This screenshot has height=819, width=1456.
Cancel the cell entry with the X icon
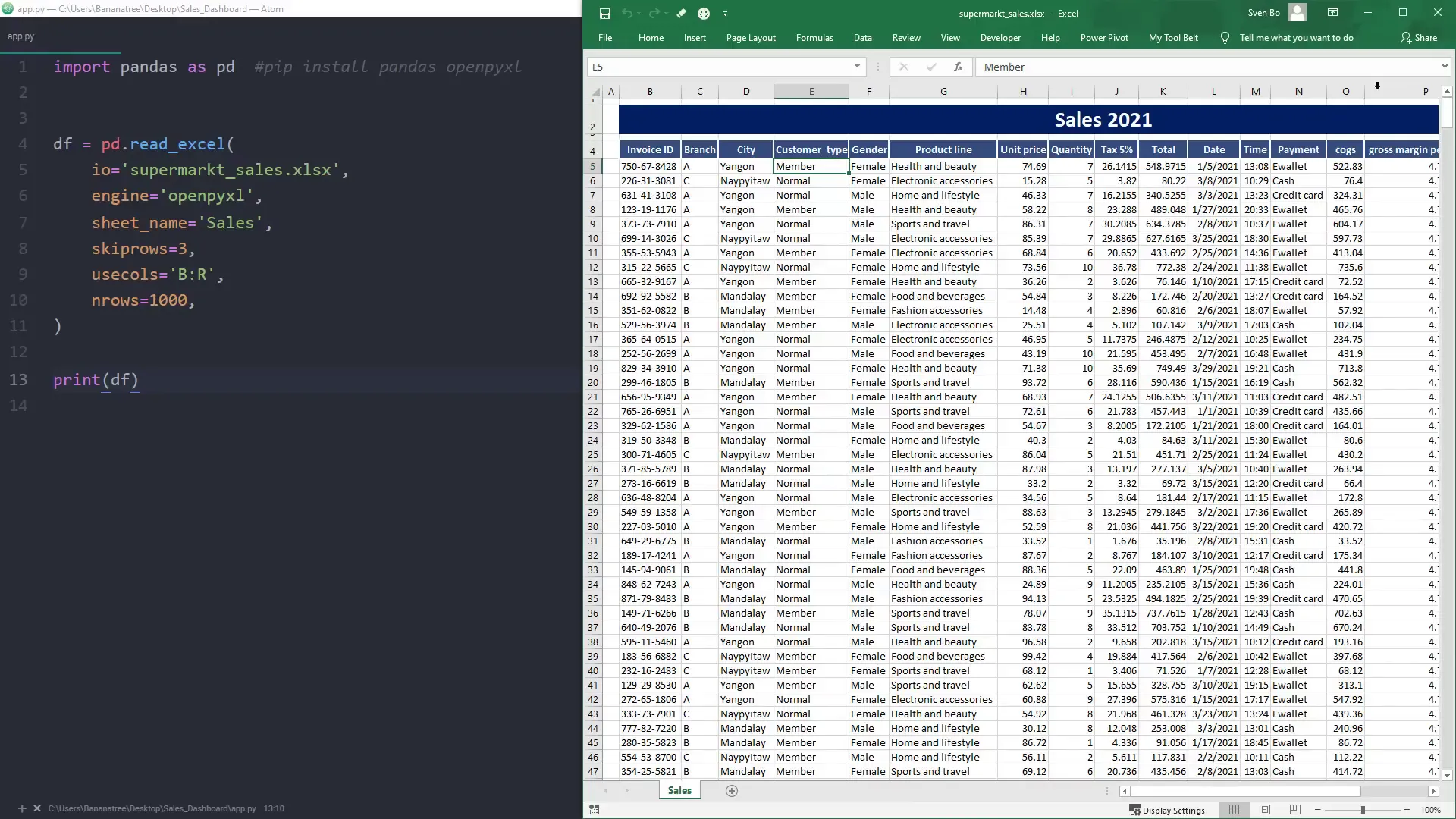(x=903, y=67)
